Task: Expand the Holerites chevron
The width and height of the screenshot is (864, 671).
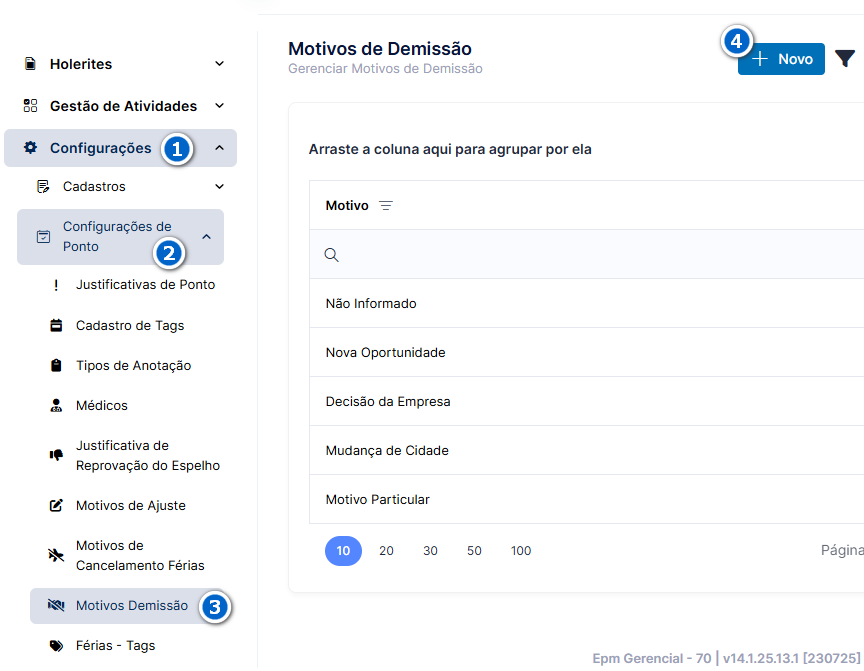Action: coord(219,64)
